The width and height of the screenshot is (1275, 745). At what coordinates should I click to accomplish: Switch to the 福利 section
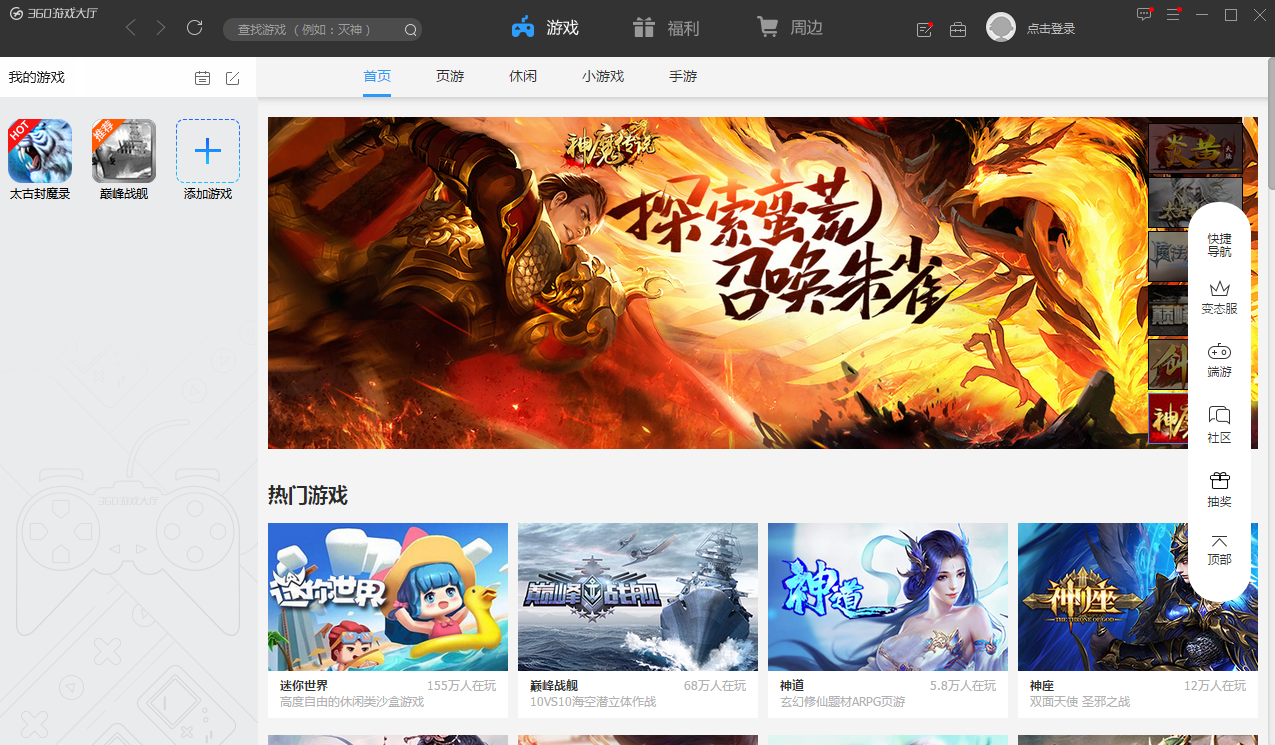click(x=666, y=28)
